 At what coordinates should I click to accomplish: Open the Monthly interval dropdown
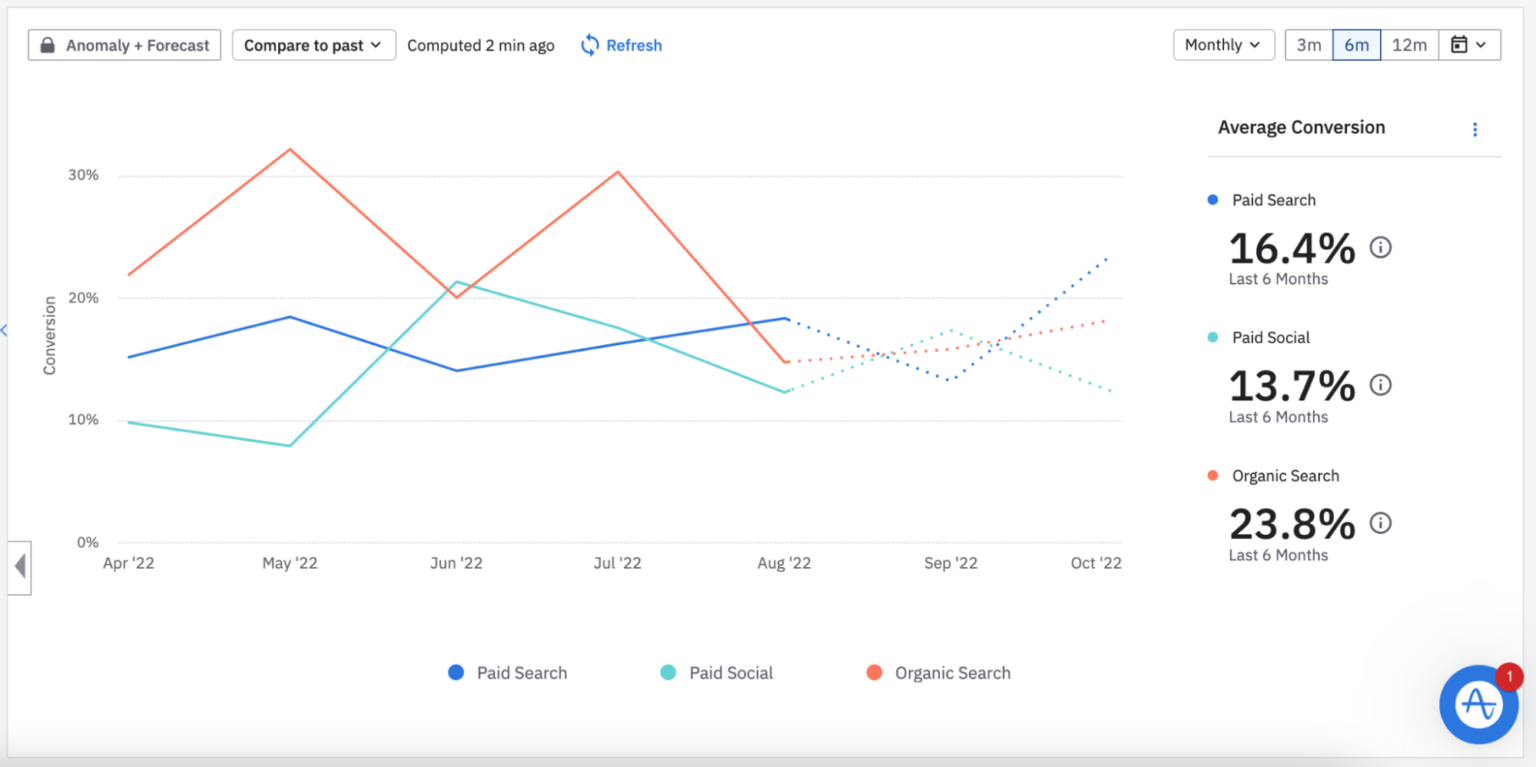click(x=1223, y=44)
